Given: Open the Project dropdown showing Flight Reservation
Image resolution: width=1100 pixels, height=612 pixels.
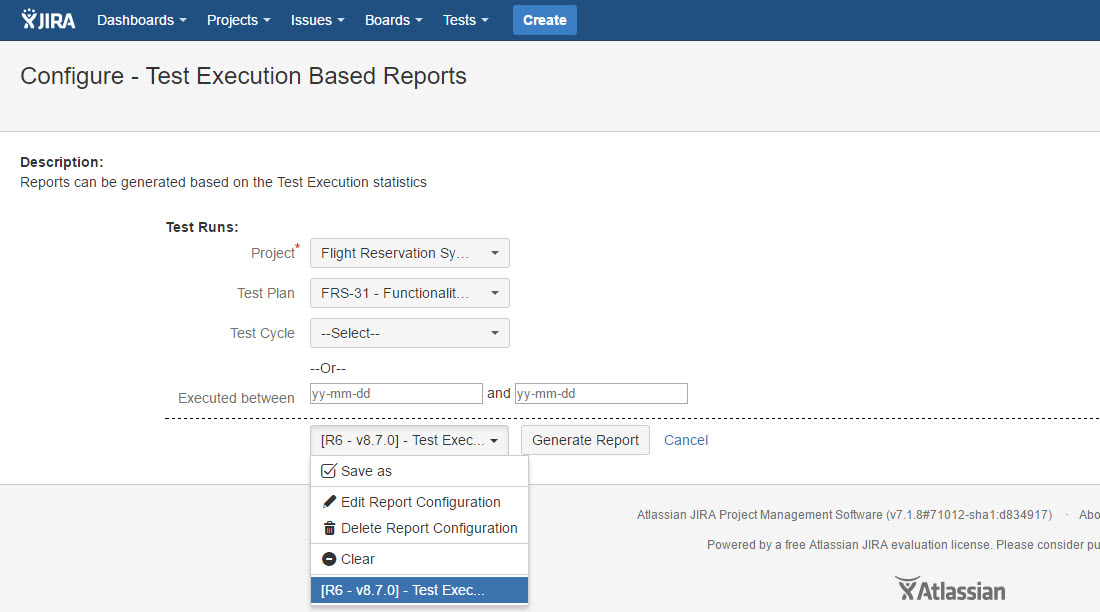Looking at the screenshot, I should [x=409, y=253].
